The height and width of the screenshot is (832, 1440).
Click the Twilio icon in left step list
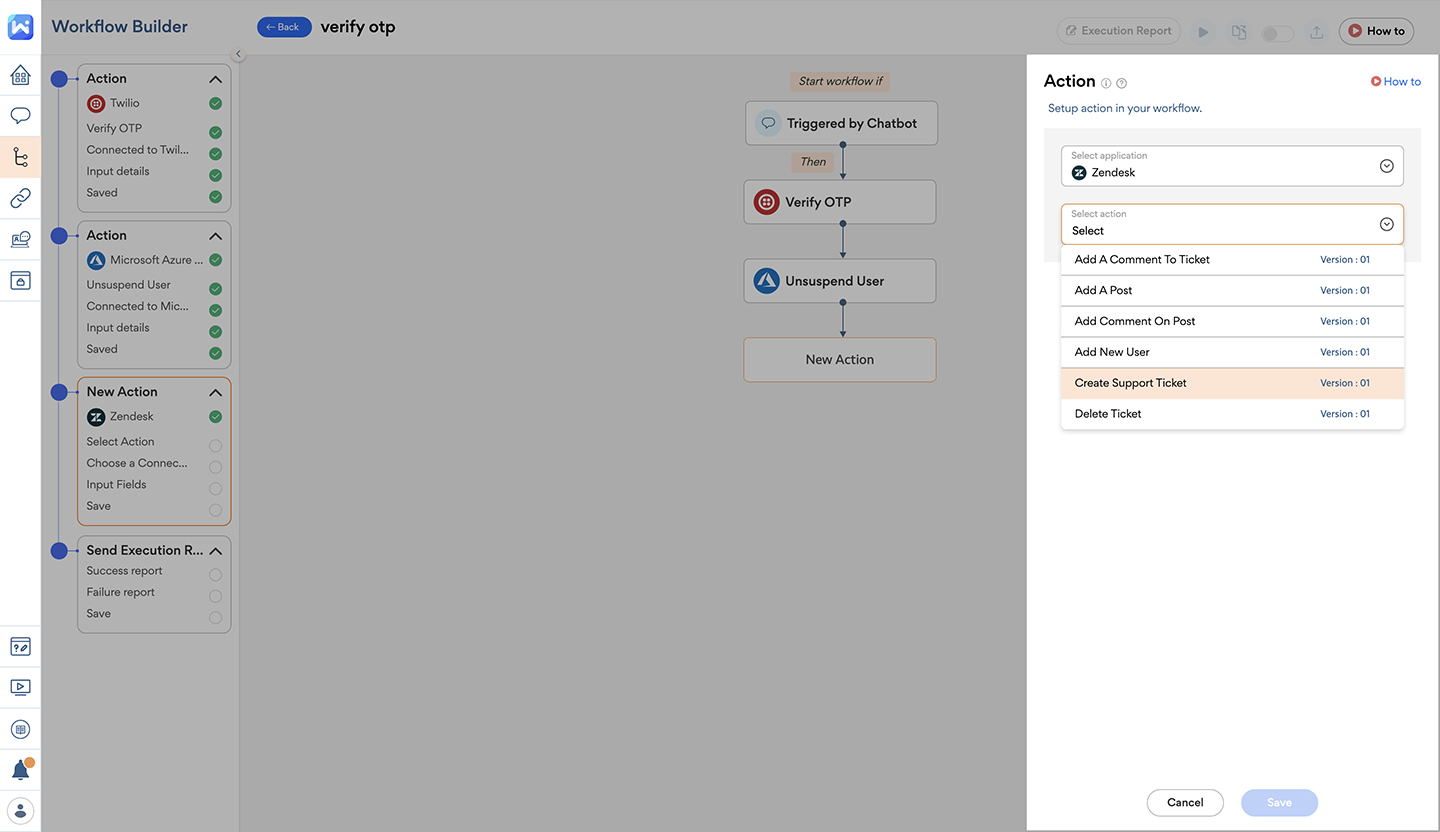point(96,103)
